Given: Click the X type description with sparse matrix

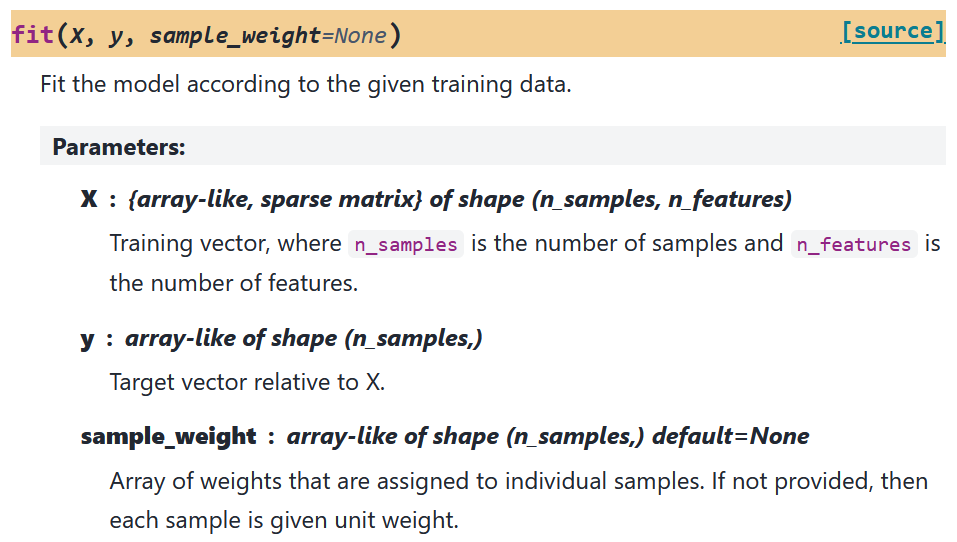Looking at the screenshot, I should [x=460, y=200].
